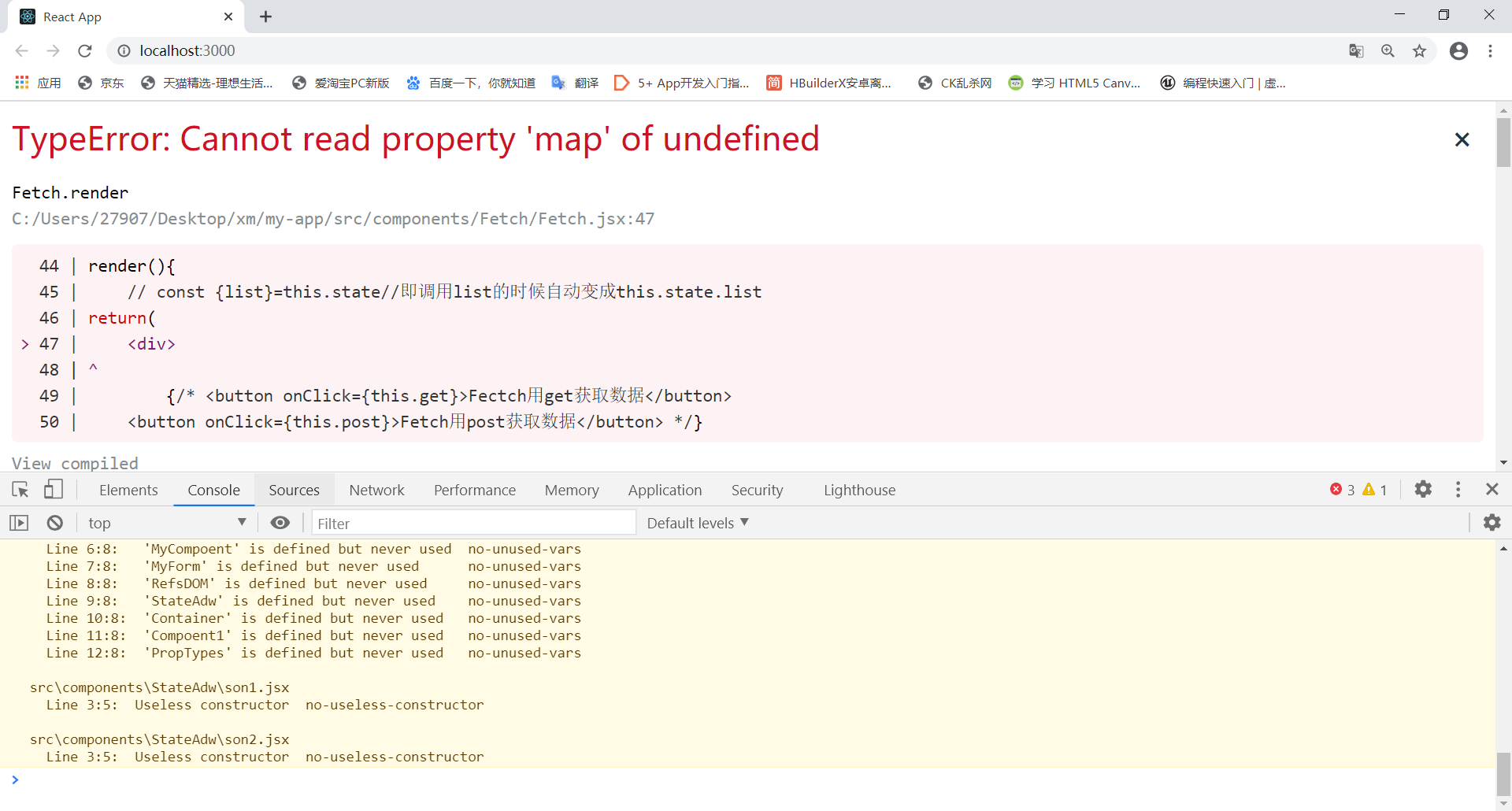Open the Chrome profile avatar menu
This screenshot has height=811, width=1512.
(x=1458, y=50)
